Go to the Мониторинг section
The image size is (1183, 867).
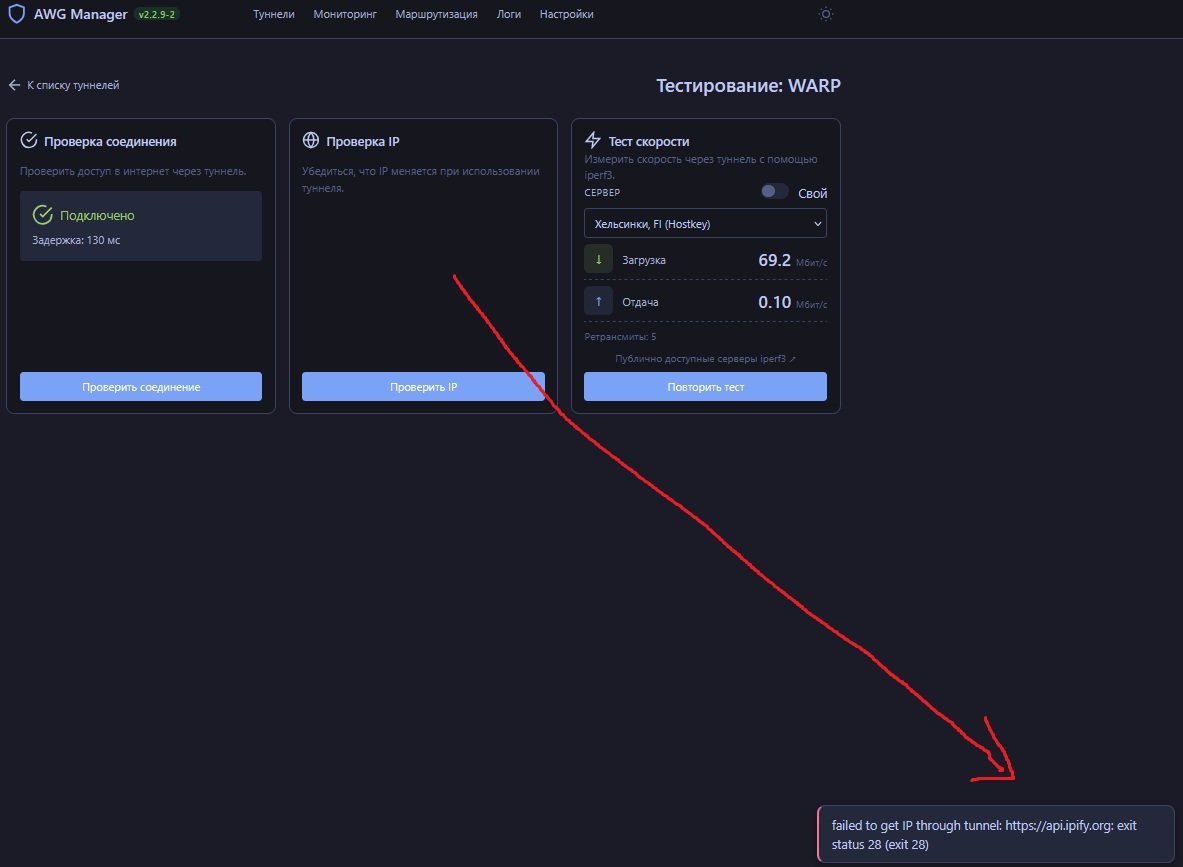(x=344, y=15)
